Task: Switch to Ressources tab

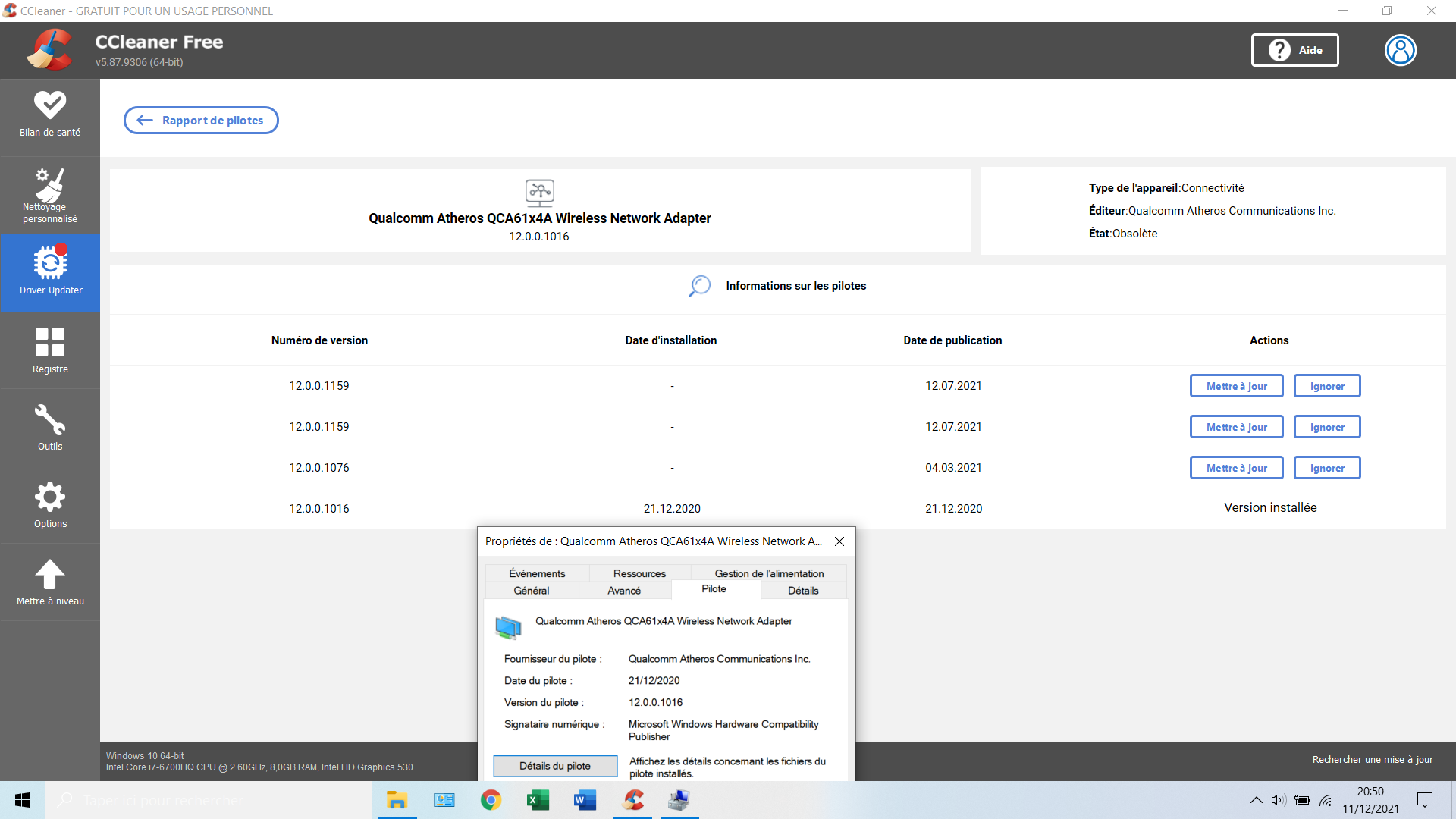Action: coord(639,573)
